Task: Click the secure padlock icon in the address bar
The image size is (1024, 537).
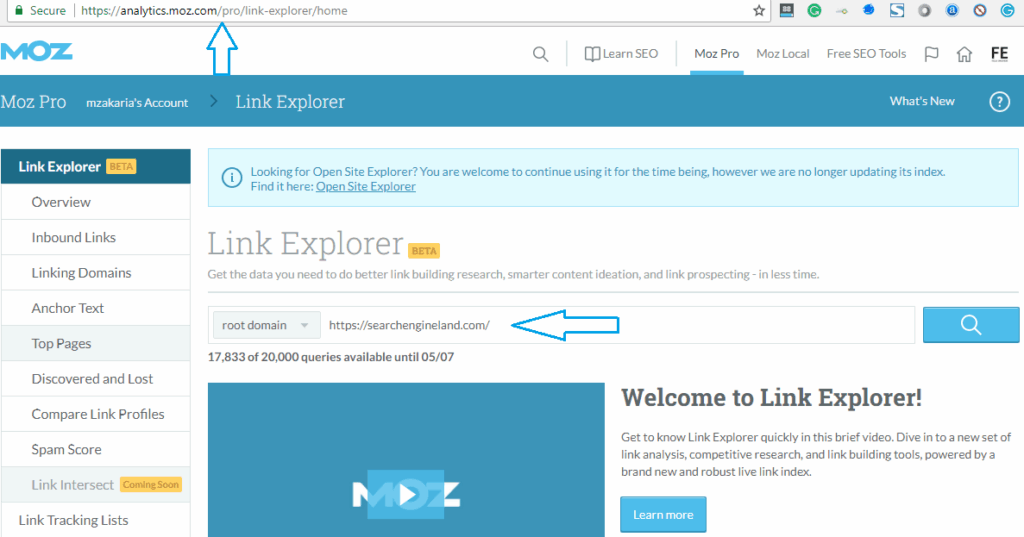Action: pos(19,10)
